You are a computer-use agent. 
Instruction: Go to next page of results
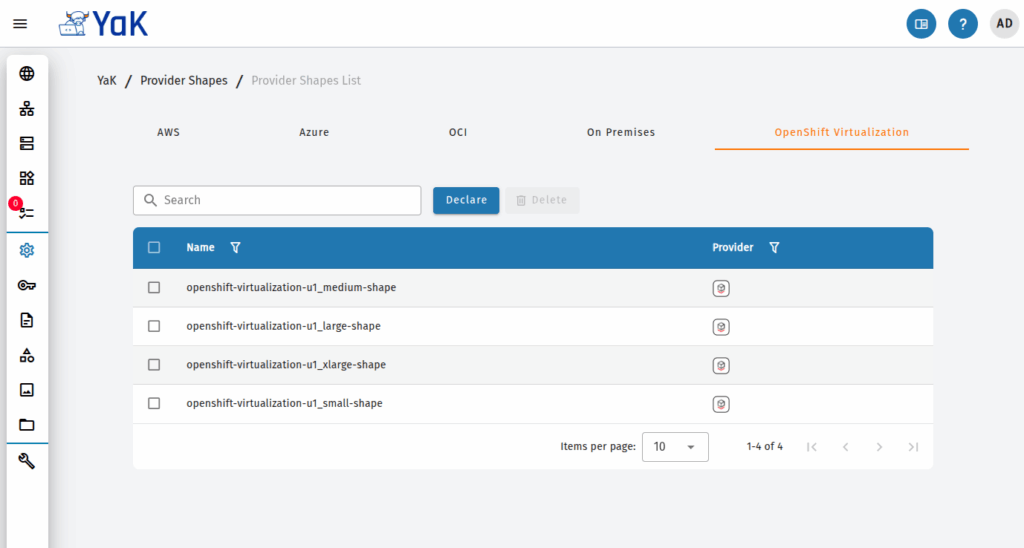coord(880,447)
